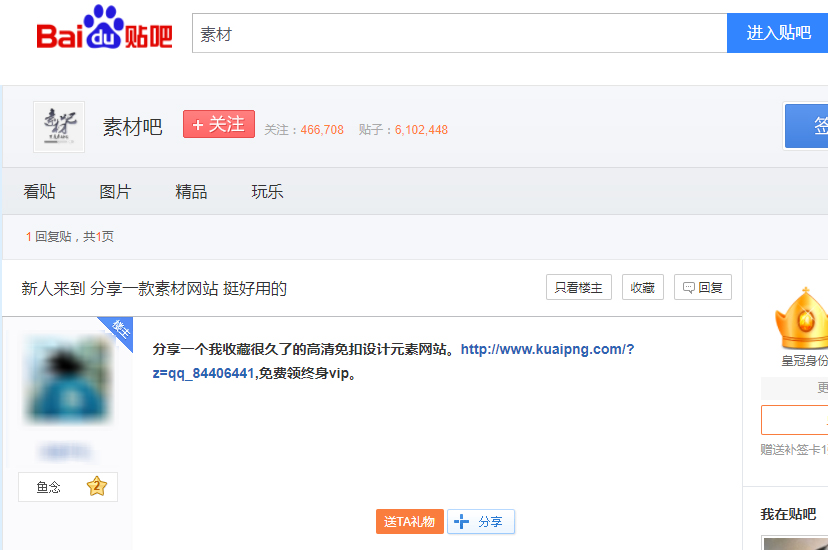Click the 进入贴吧 button
This screenshot has width=828, height=550.
pos(777,33)
